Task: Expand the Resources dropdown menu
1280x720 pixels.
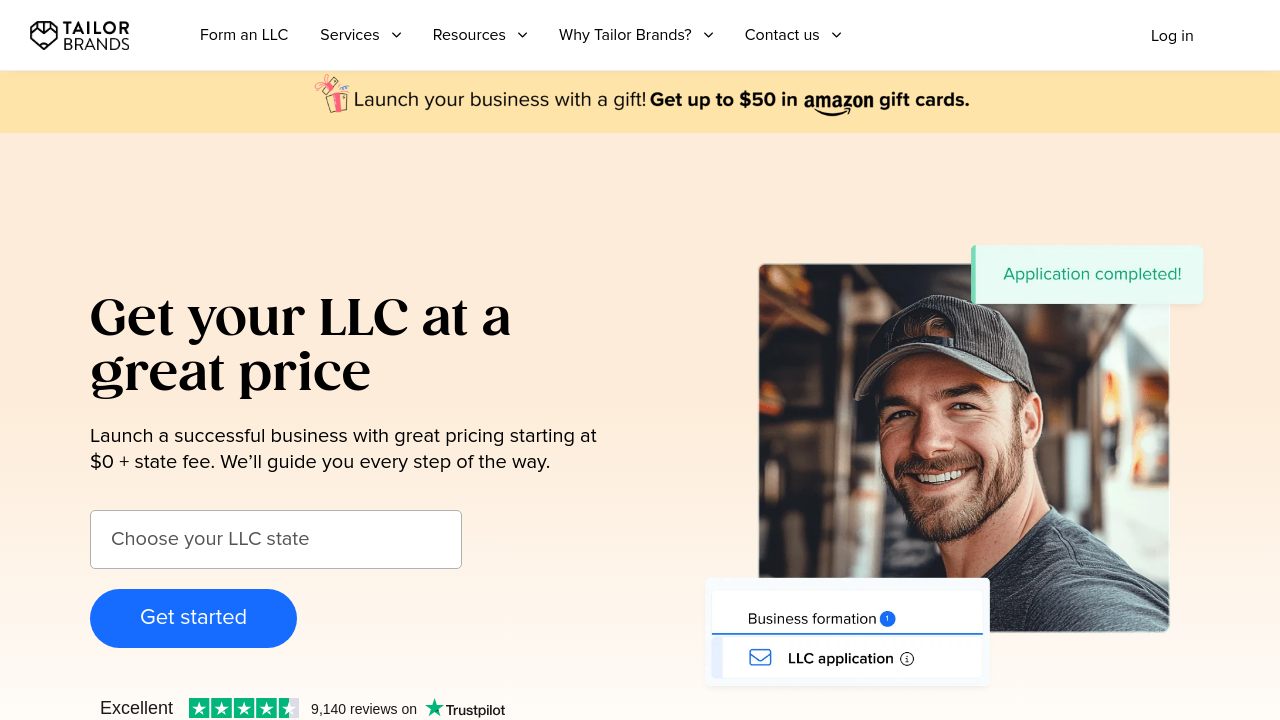Action: (x=480, y=35)
